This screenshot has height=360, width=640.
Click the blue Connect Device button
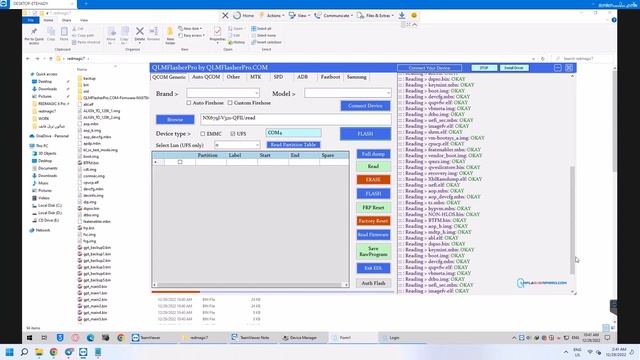pos(365,106)
